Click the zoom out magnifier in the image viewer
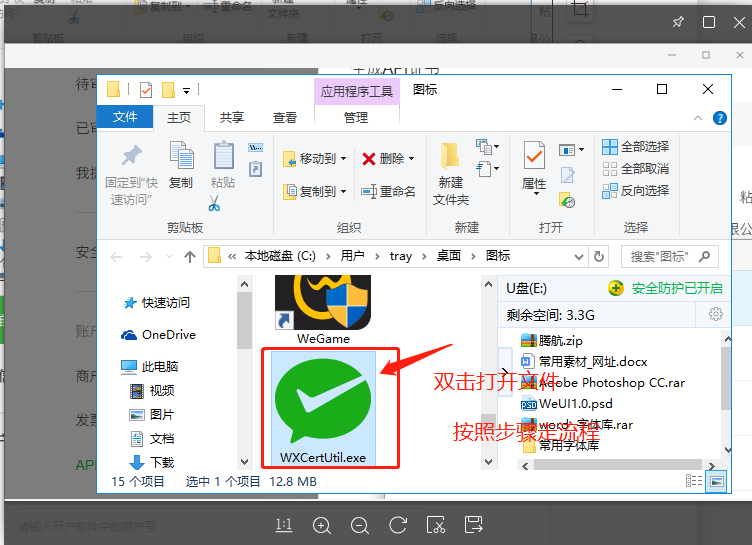The width and height of the screenshot is (752, 545). coord(360,526)
